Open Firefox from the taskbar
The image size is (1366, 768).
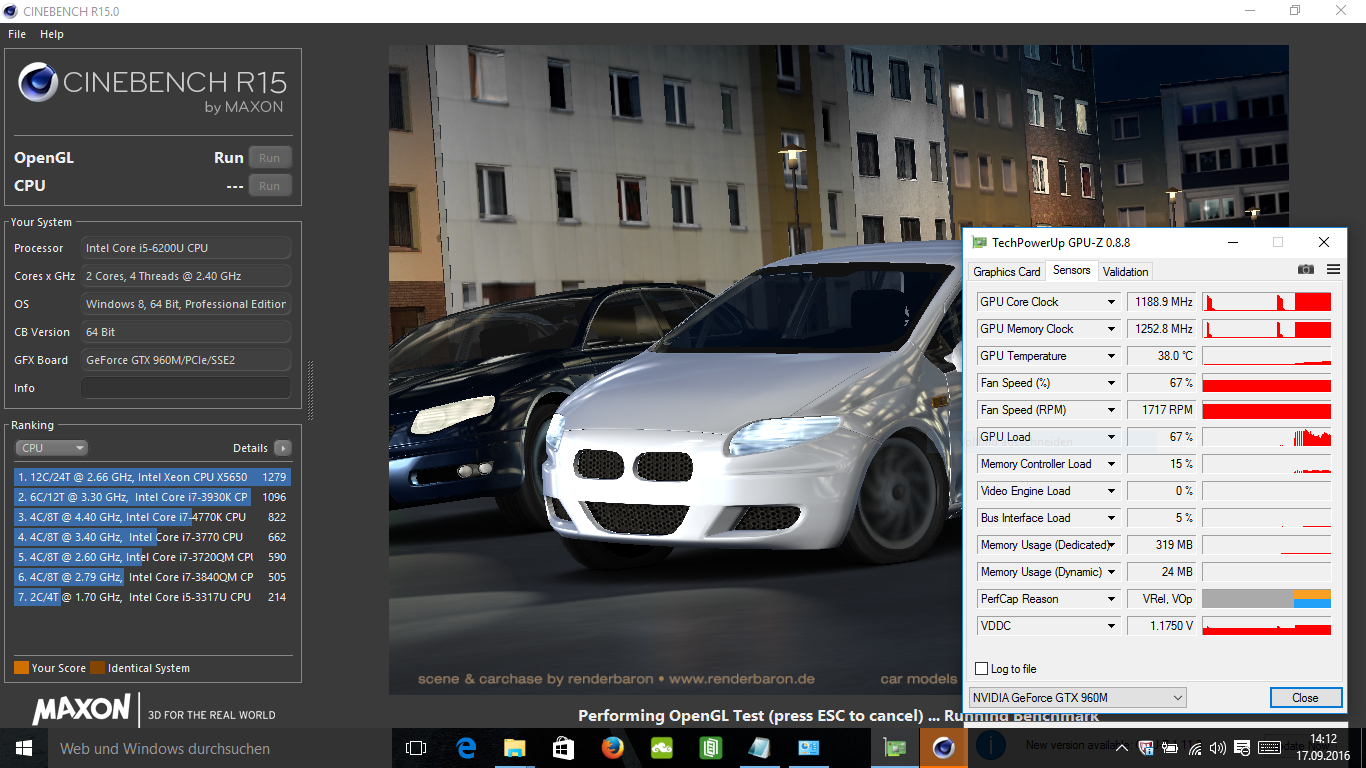point(613,748)
